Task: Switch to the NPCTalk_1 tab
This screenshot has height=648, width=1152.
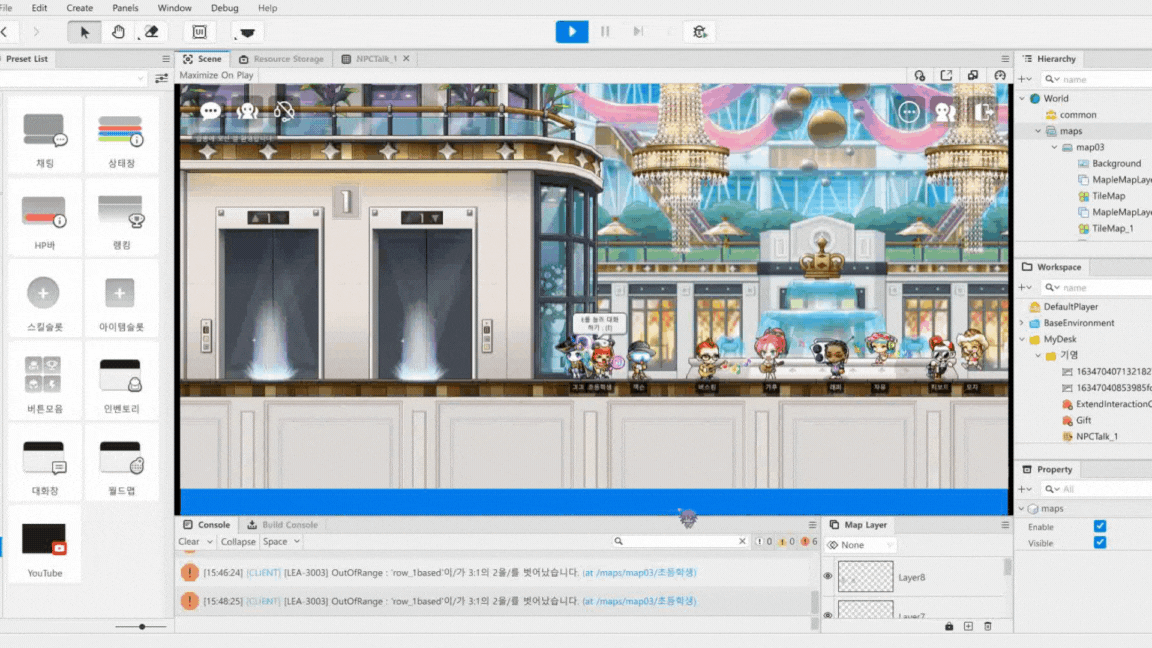Action: [x=370, y=59]
